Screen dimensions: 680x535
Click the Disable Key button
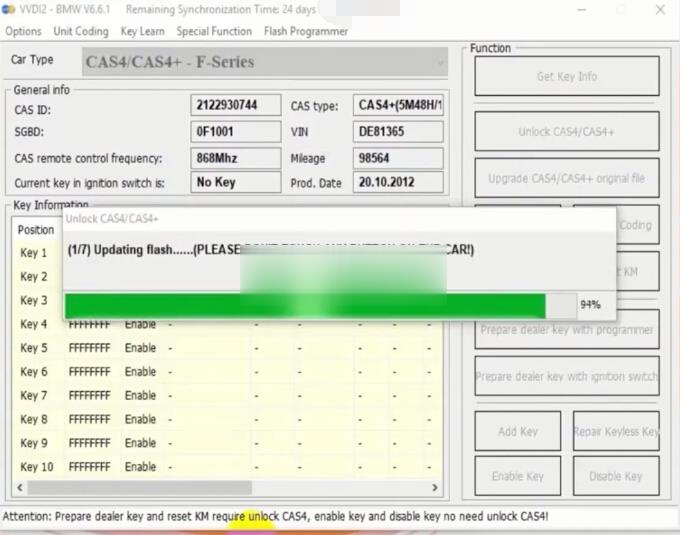(616, 476)
